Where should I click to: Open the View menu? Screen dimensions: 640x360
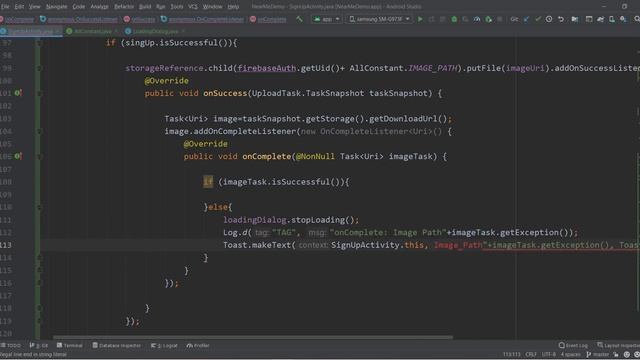[34, 7]
